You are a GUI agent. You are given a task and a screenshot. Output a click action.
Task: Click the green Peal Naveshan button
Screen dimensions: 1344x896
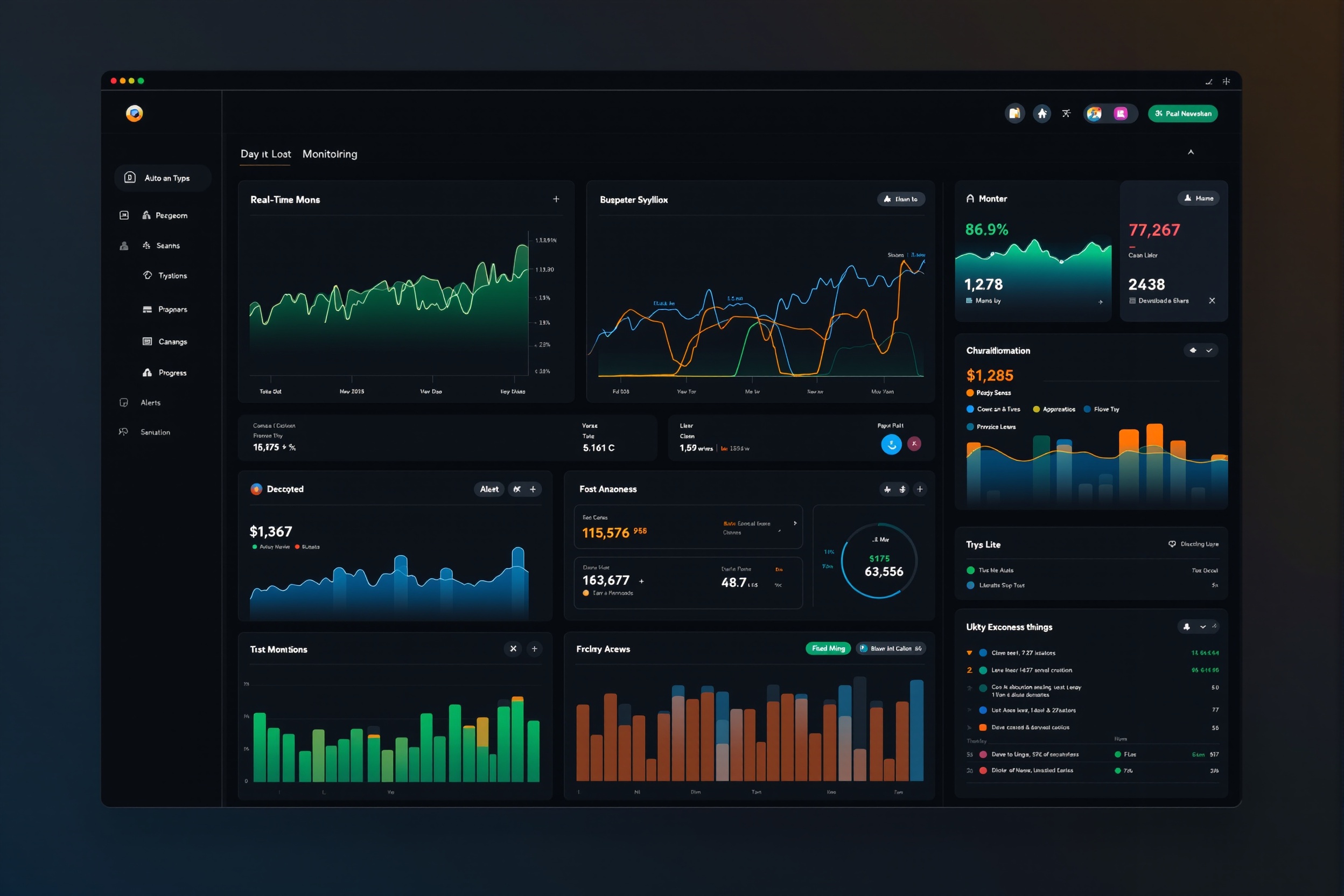pyautogui.click(x=1182, y=113)
